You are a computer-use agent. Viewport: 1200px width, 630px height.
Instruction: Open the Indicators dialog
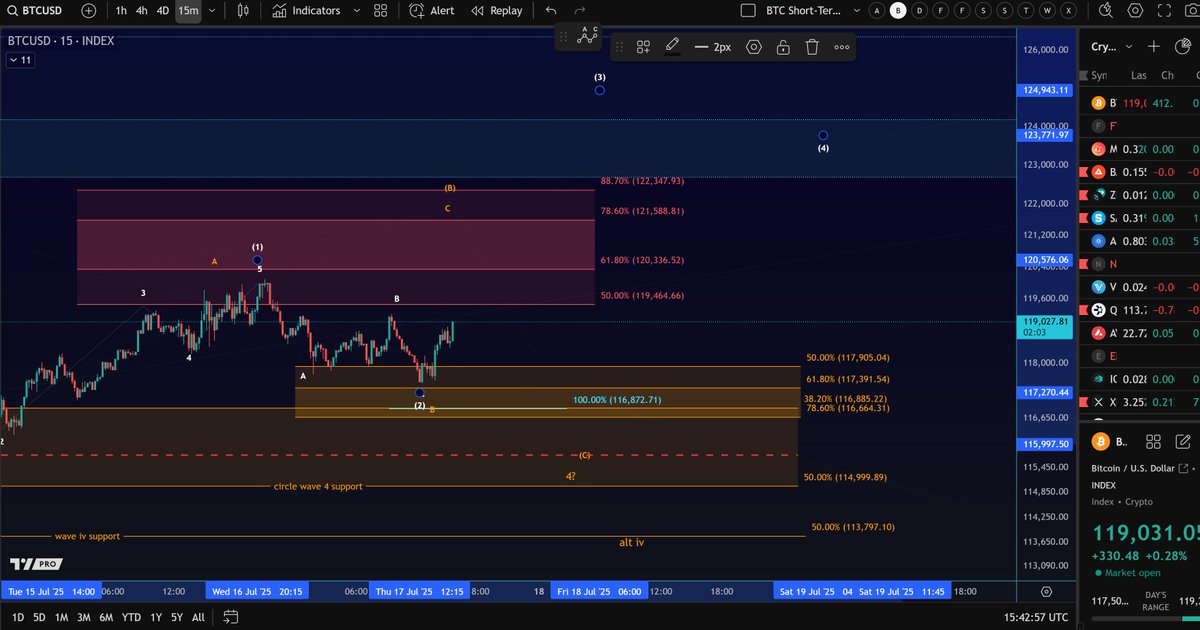306,10
